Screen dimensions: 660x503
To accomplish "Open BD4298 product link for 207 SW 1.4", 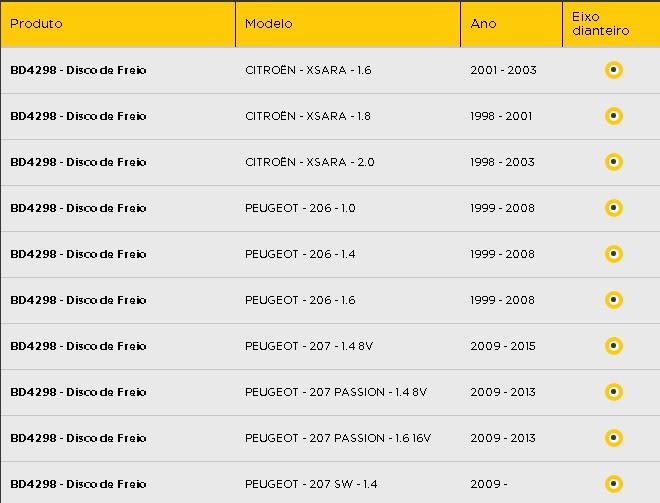I will tap(78, 484).
